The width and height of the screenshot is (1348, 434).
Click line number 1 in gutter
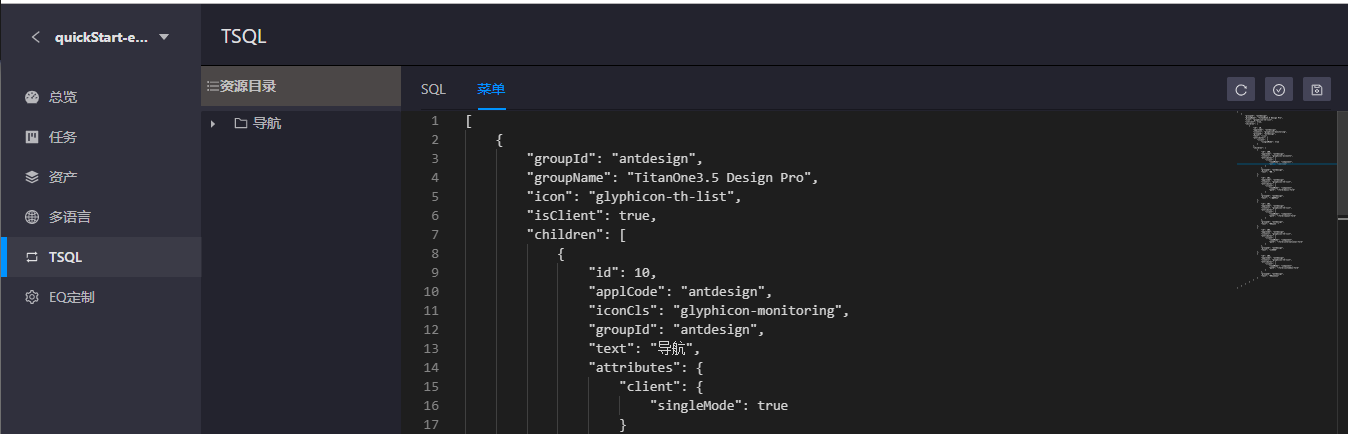tap(434, 121)
